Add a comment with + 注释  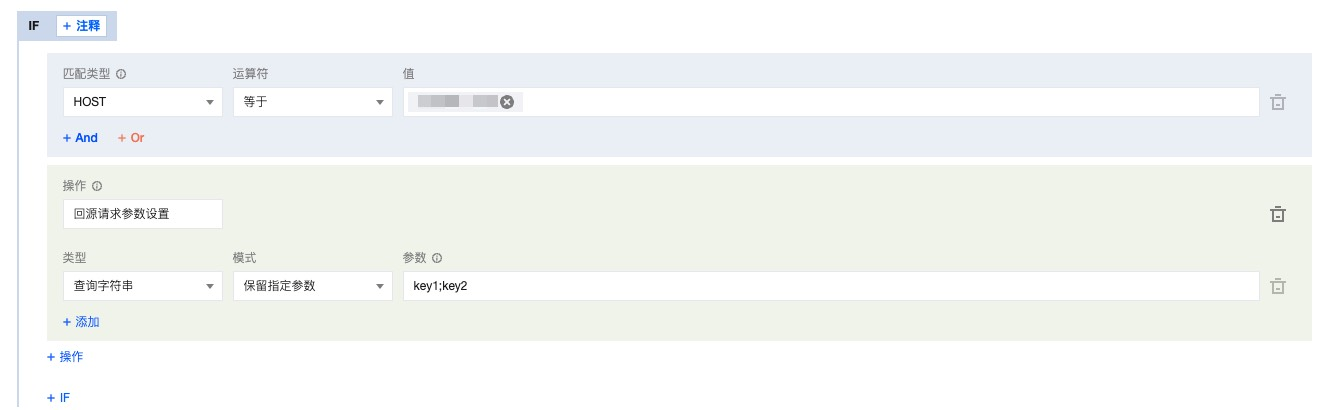point(82,26)
